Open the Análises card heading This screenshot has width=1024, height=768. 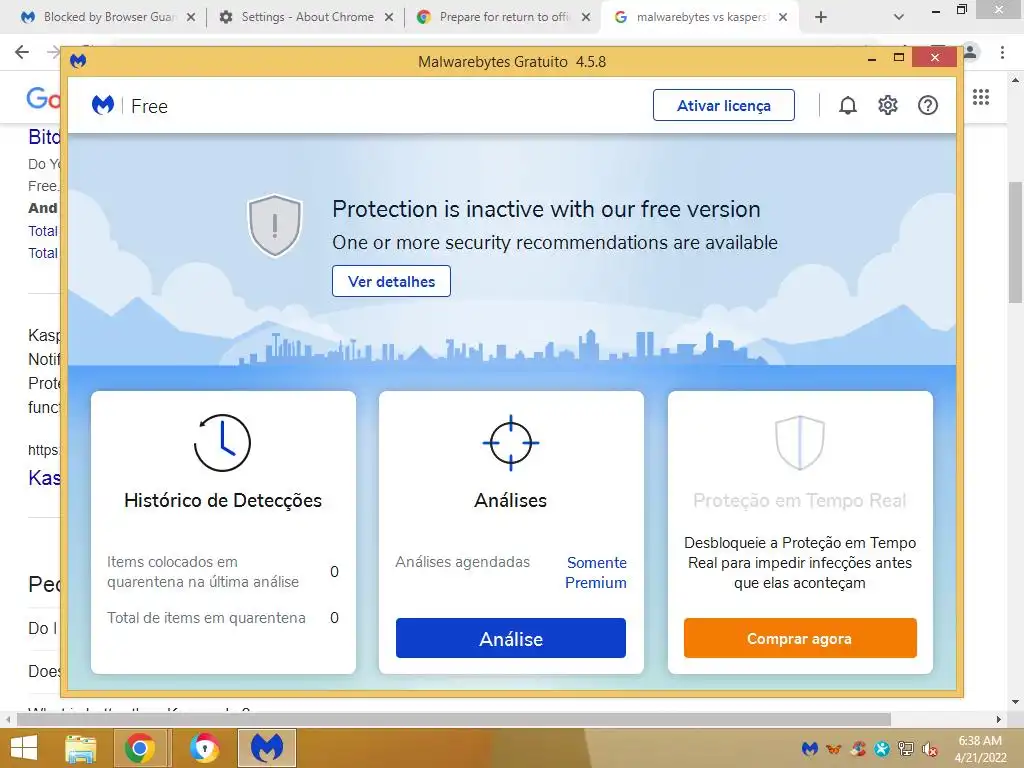(x=511, y=500)
